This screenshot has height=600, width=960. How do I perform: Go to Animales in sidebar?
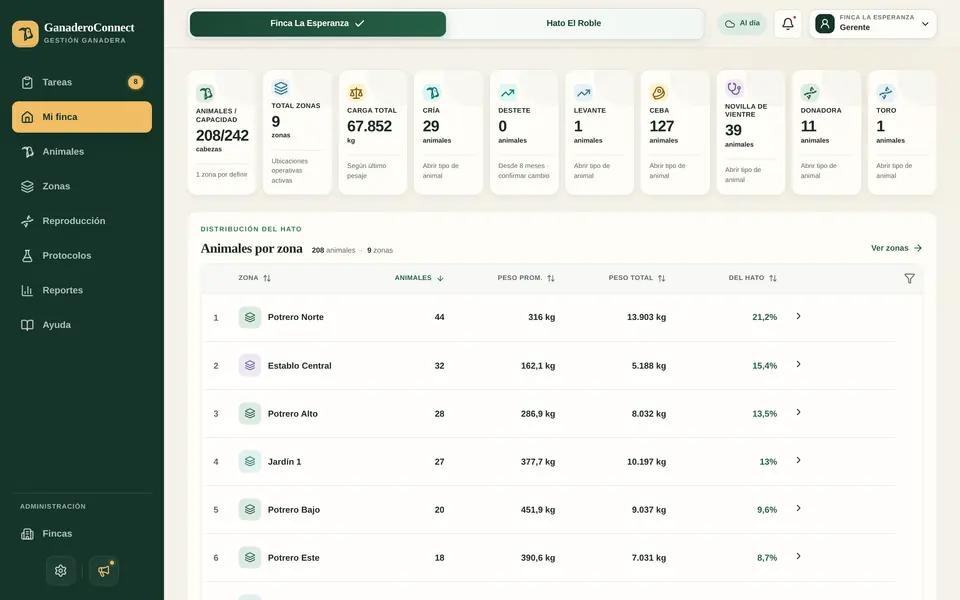coord(82,152)
